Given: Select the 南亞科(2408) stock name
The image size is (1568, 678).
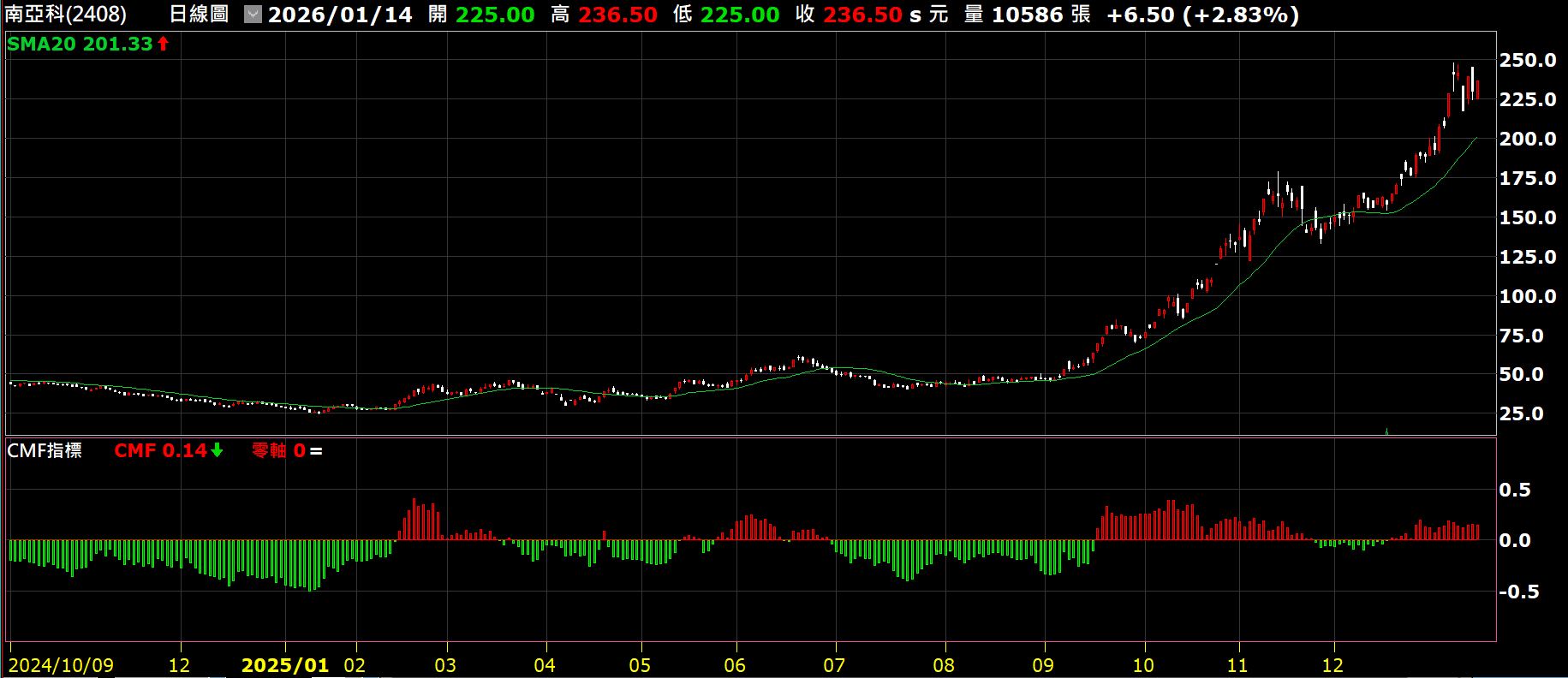Looking at the screenshot, I should (66, 15).
